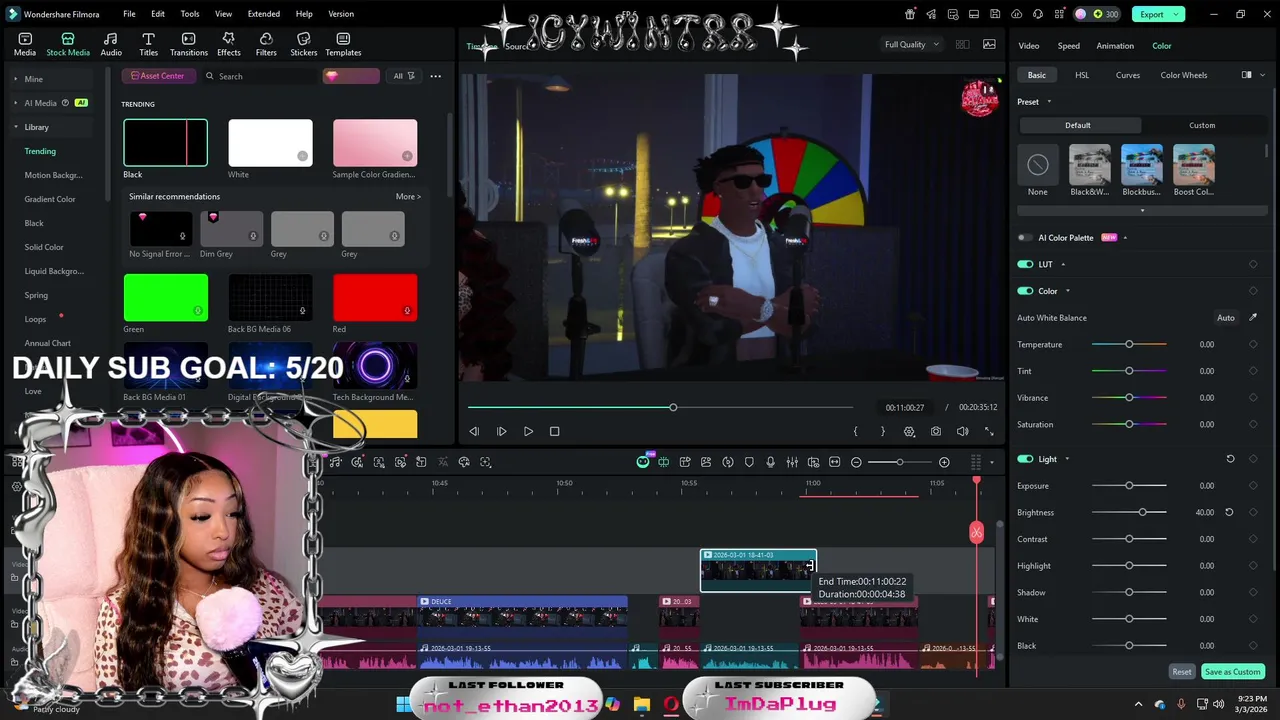
Task: Click the snapshot camera icon under preview
Action: click(935, 431)
